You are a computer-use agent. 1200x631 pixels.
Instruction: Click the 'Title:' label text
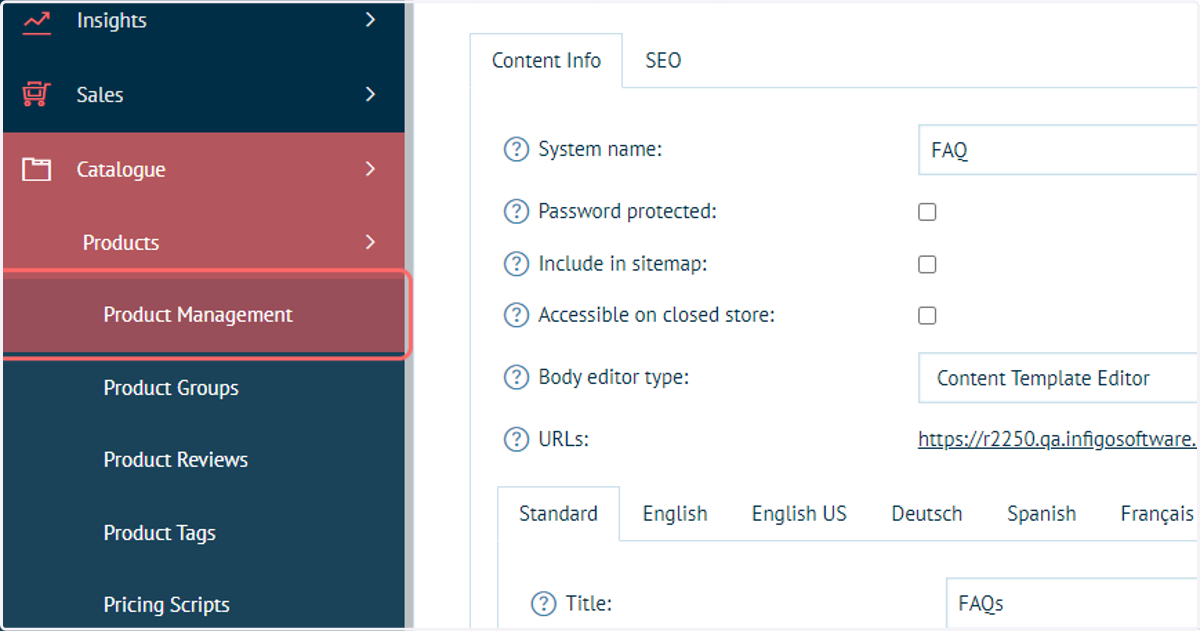pos(588,604)
